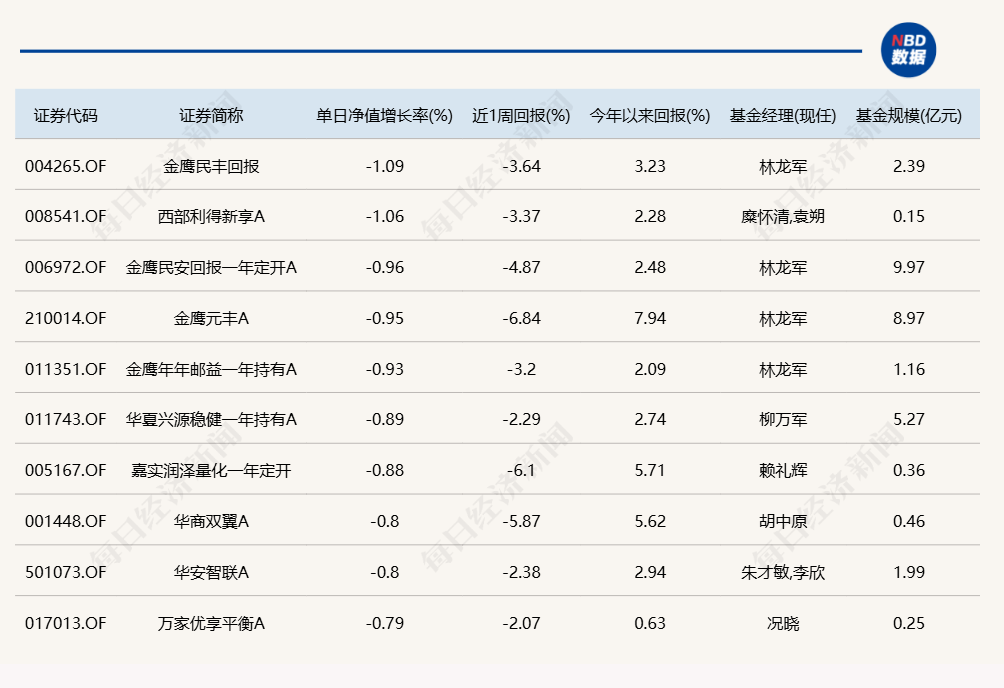
Task: Click weekly return value -4.87
Action: coord(521,267)
